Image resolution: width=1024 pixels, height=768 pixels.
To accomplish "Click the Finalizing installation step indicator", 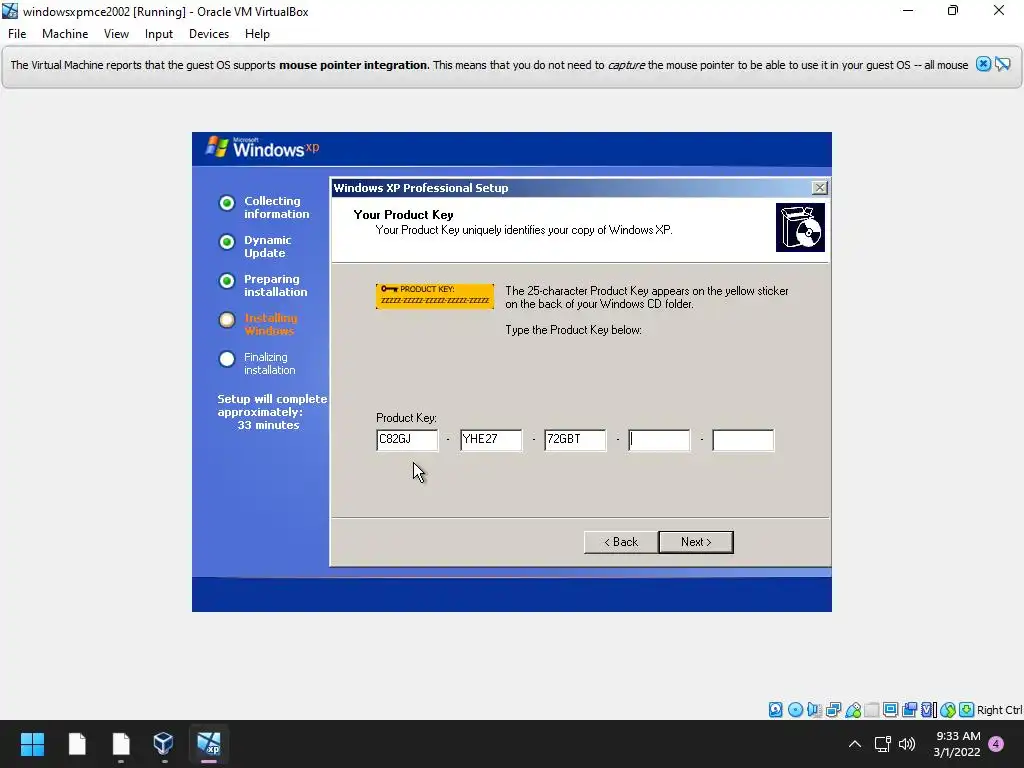I will (x=227, y=359).
